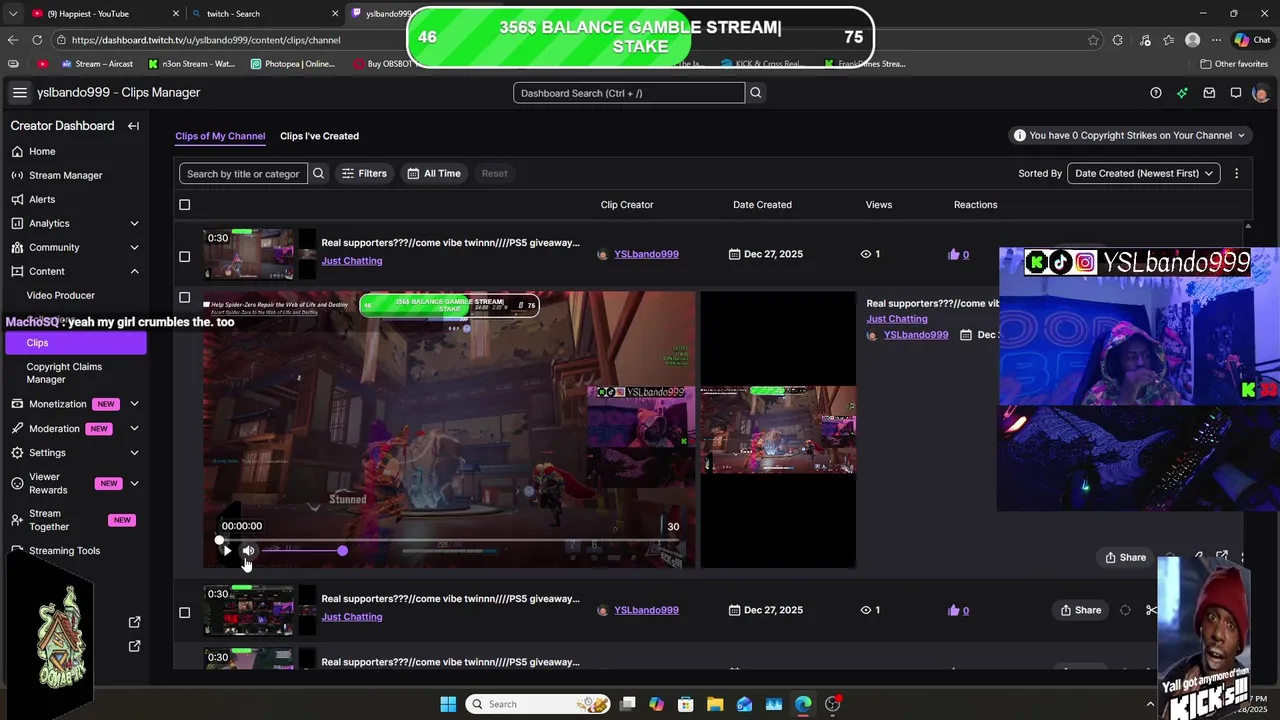The width and height of the screenshot is (1280, 720).
Task: Open the Filters button
Action: pos(364,173)
